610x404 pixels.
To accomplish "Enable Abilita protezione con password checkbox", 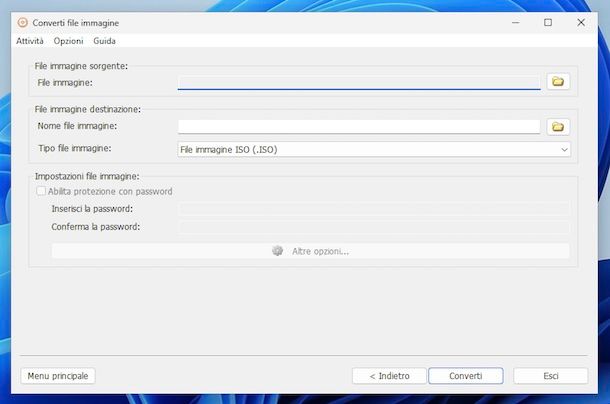I will (41, 191).
